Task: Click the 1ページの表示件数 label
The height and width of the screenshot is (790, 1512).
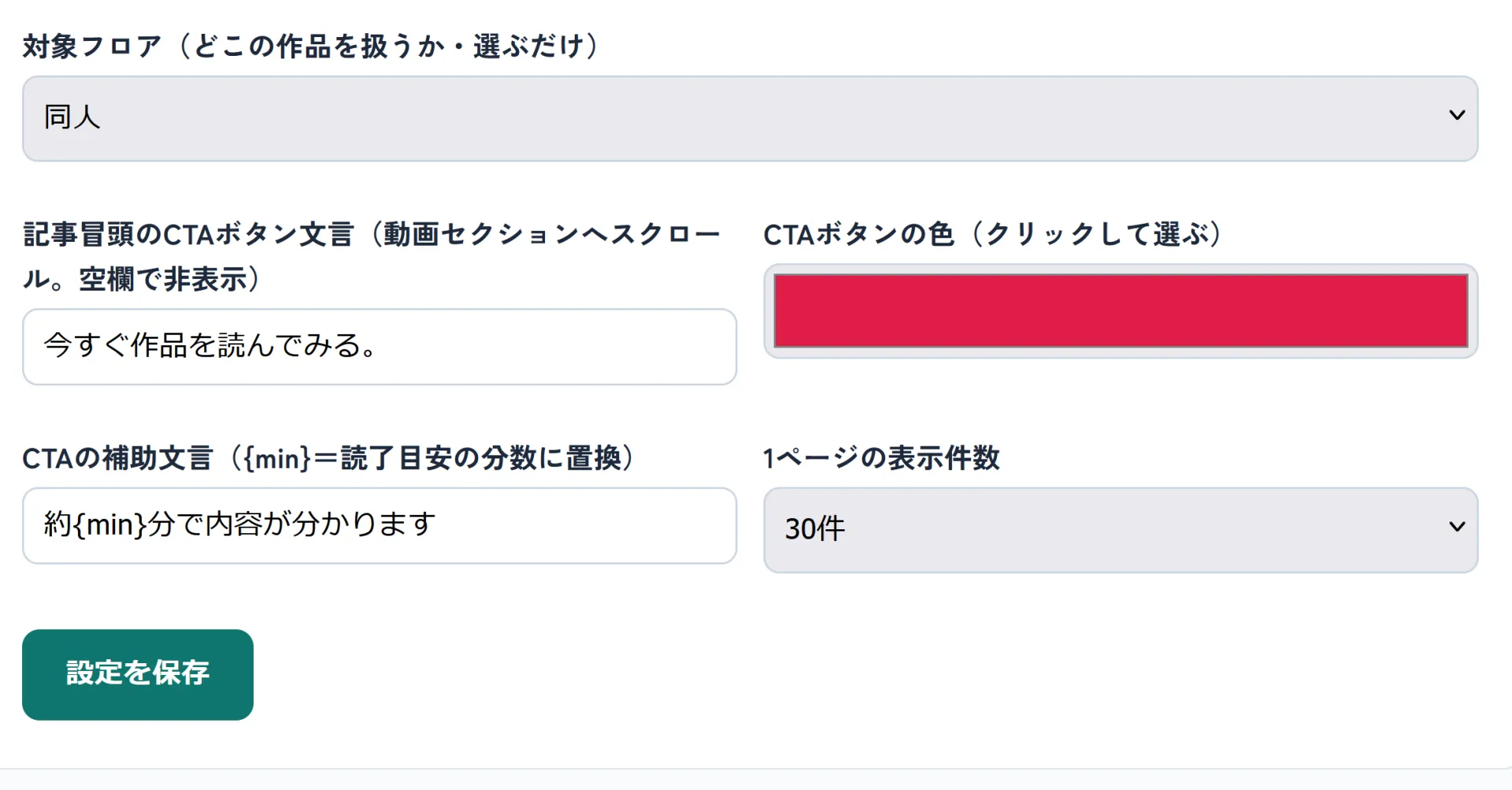Action: 881,458
